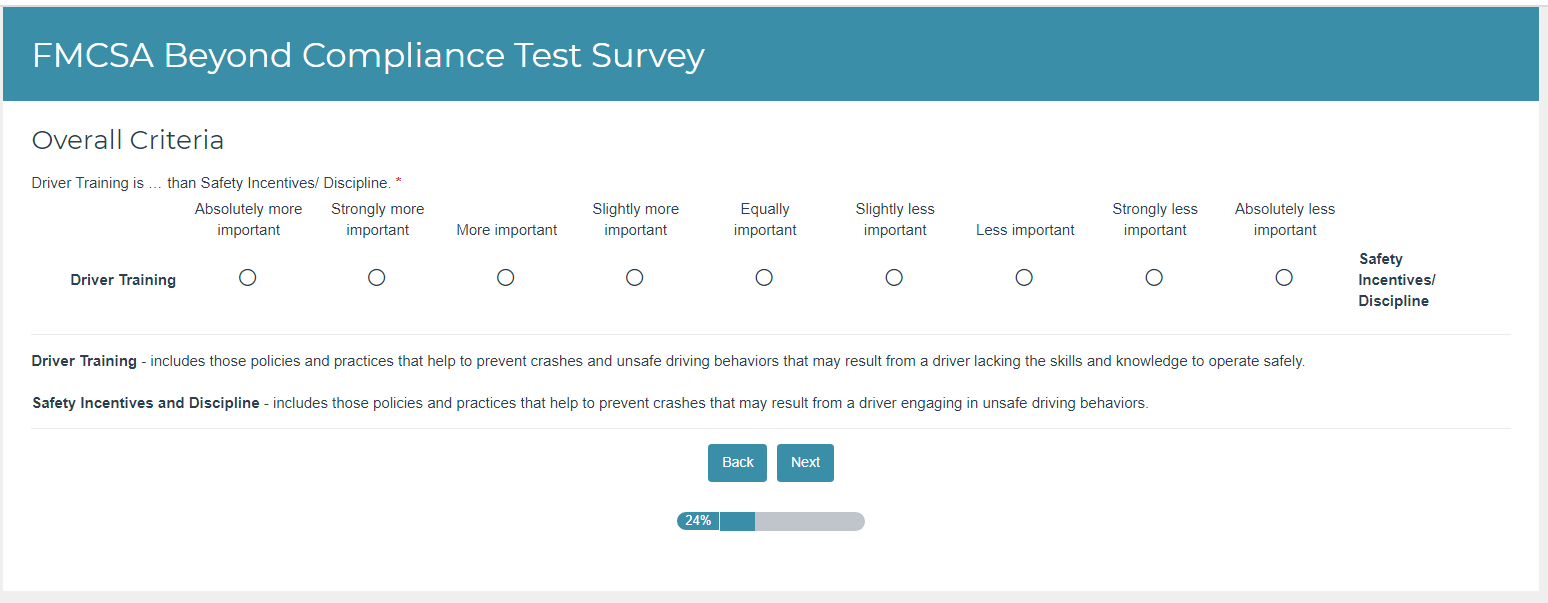Choose the Slightly less important radio button
Image resolution: width=1548 pixels, height=603 pixels.
tap(894, 278)
